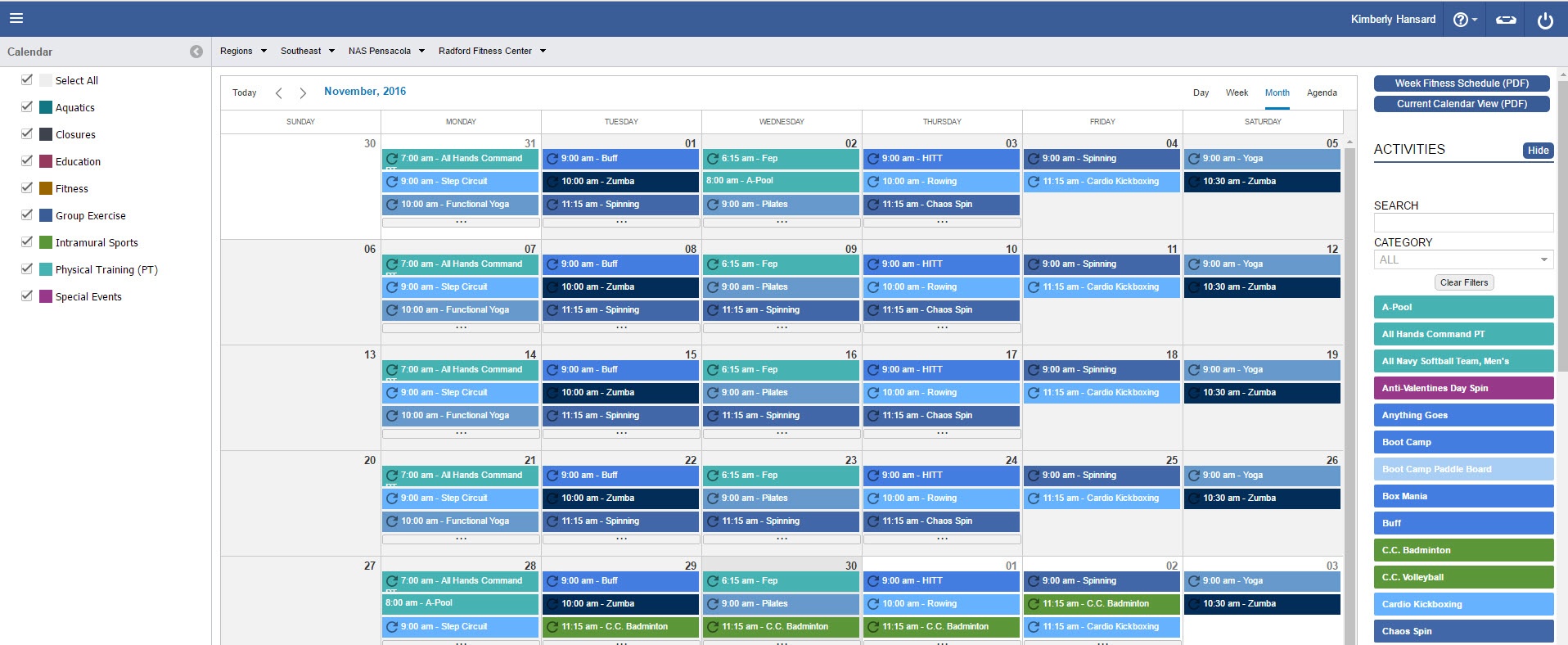Image resolution: width=1568 pixels, height=645 pixels.
Task: Open the Radford Fitness Center dropdown
Action: 492,51
